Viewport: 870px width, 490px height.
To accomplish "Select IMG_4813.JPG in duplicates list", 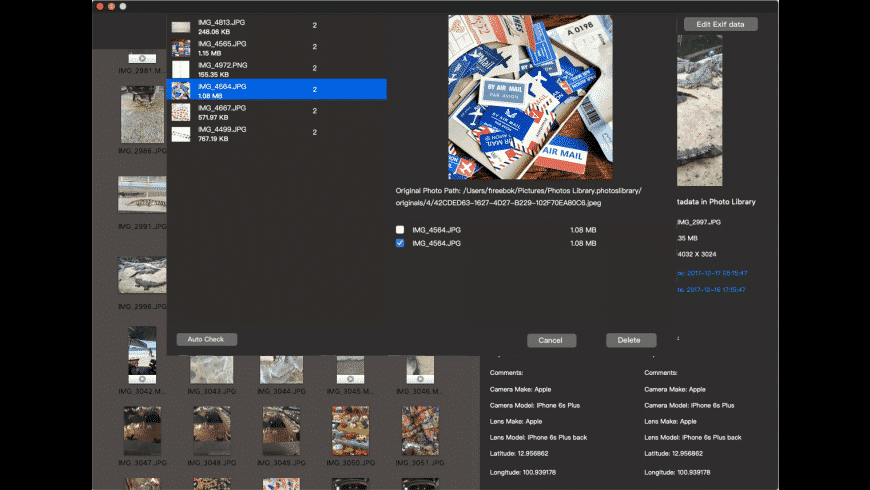I will (x=276, y=26).
